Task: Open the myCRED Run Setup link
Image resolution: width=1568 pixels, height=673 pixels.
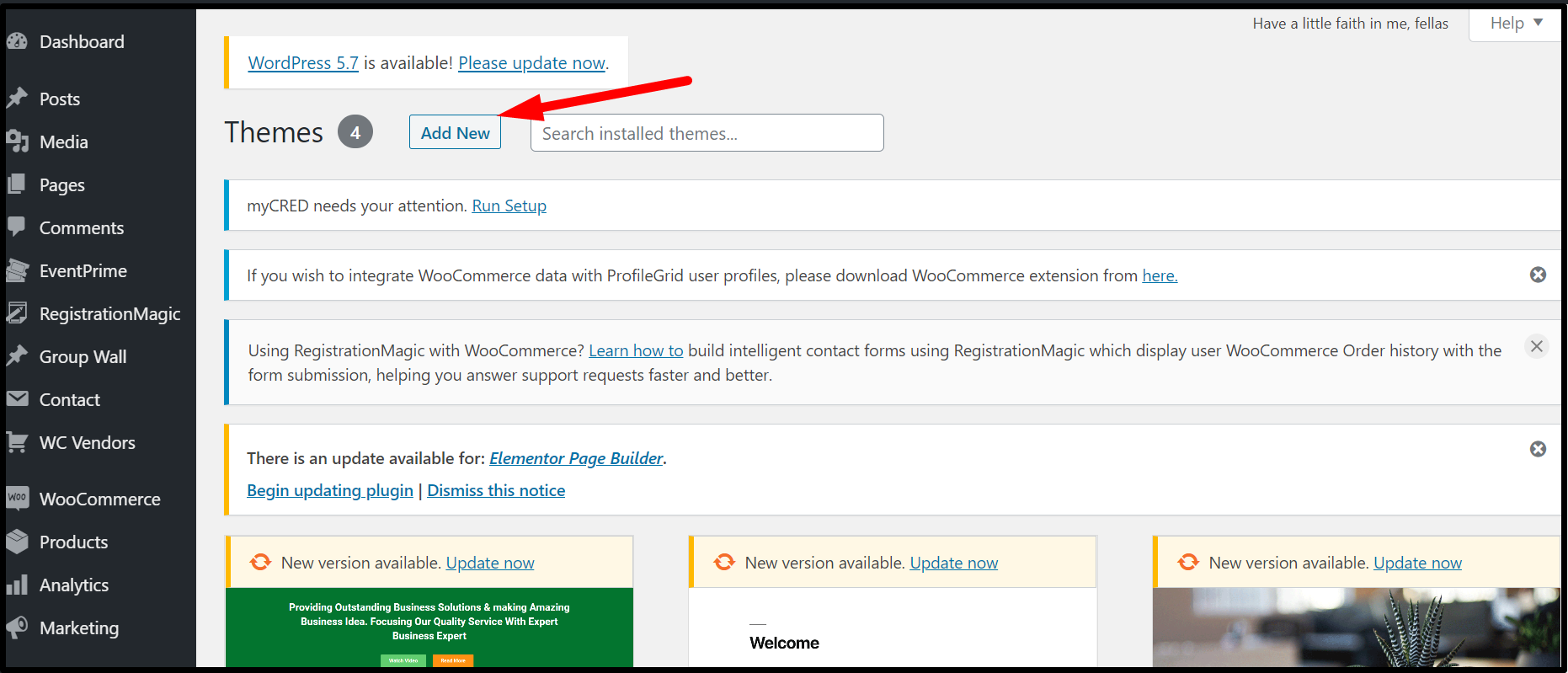Action: point(509,206)
